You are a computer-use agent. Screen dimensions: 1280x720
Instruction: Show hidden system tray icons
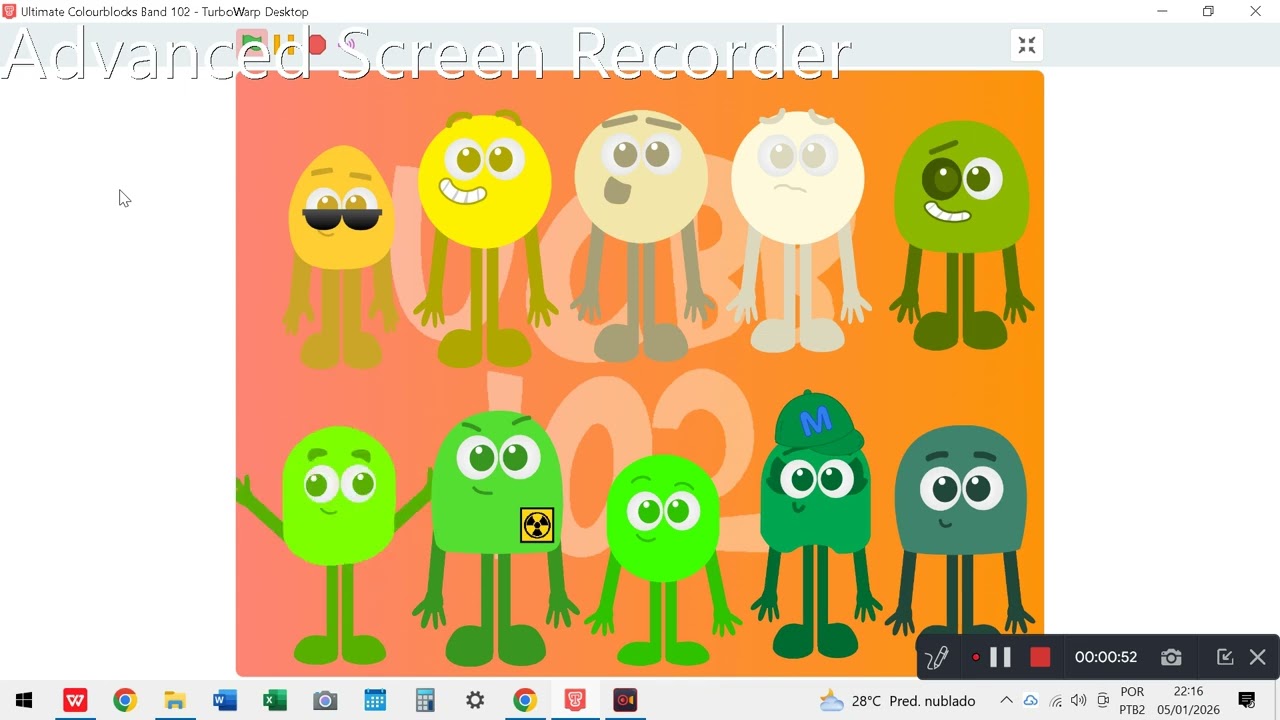(1006, 701)
